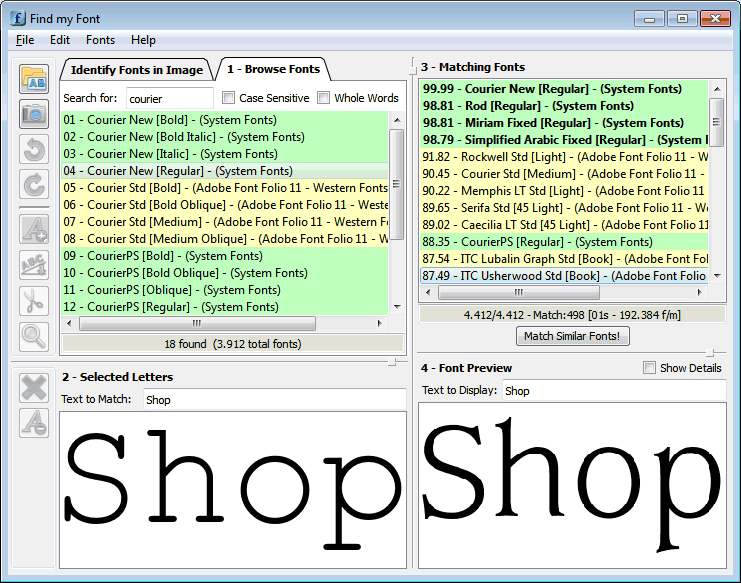Click the 18 found status bar

tap(233, 343)
